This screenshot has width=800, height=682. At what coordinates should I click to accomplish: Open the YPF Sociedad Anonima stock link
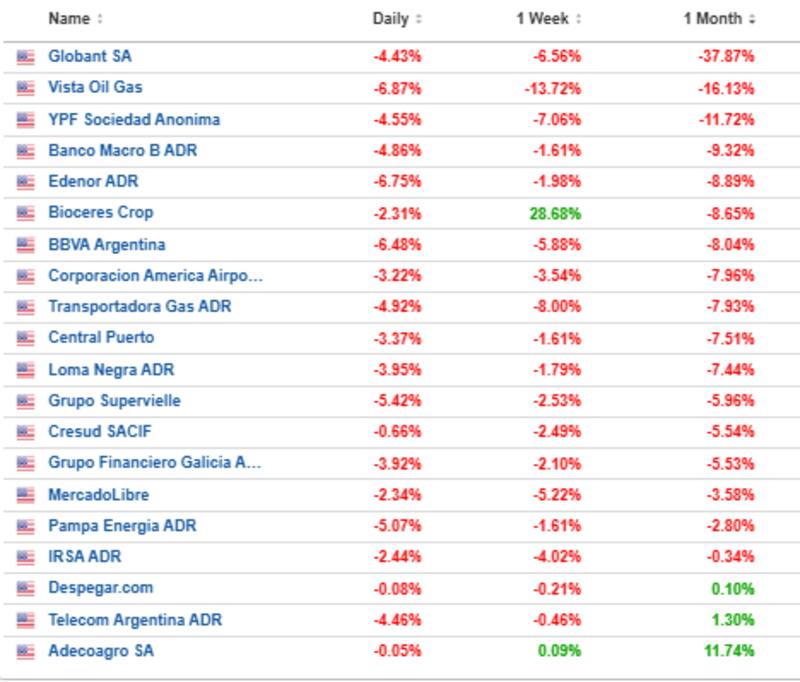[134, 119]
